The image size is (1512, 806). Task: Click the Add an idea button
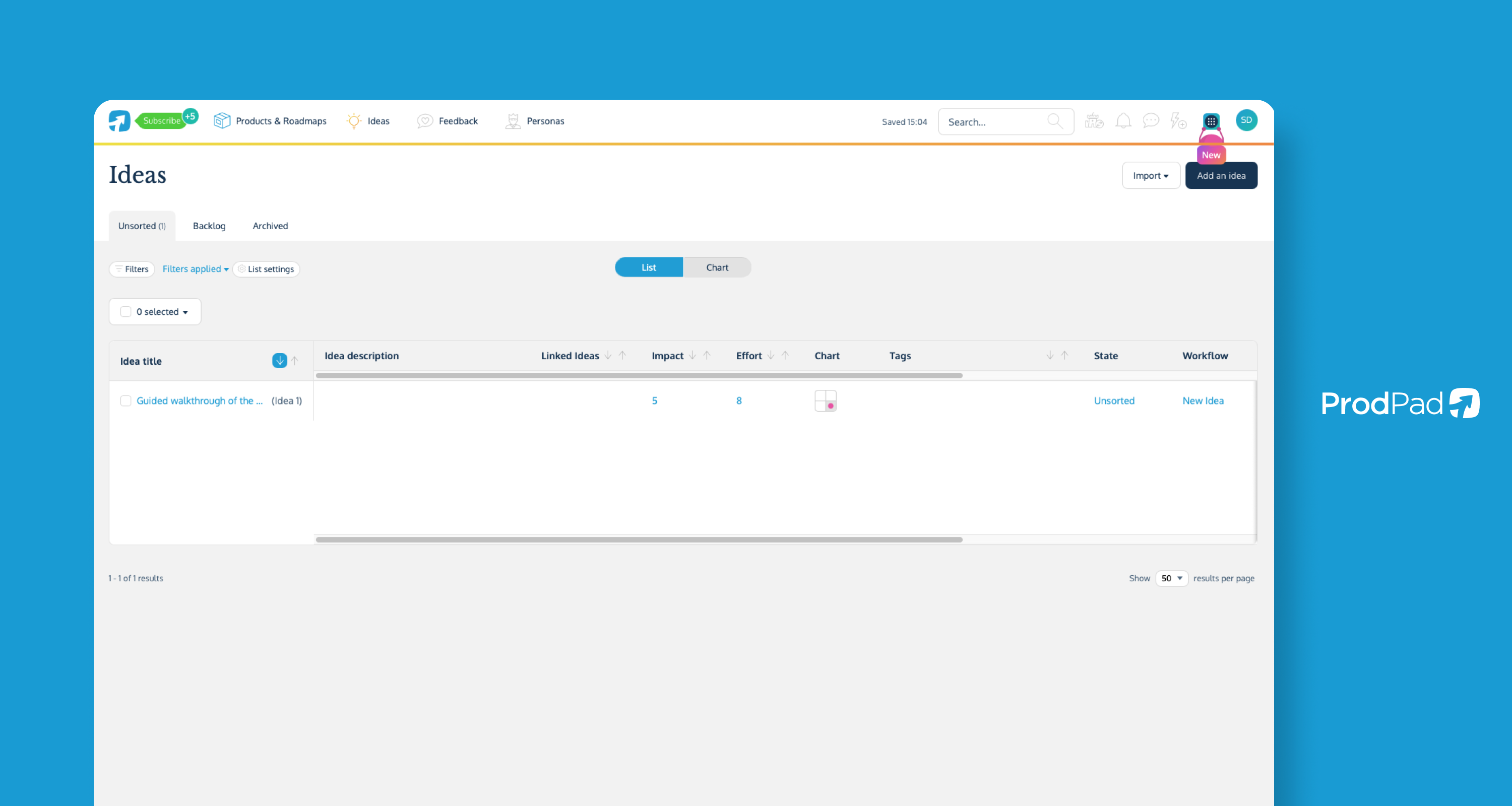click(x=1221, y=175)
